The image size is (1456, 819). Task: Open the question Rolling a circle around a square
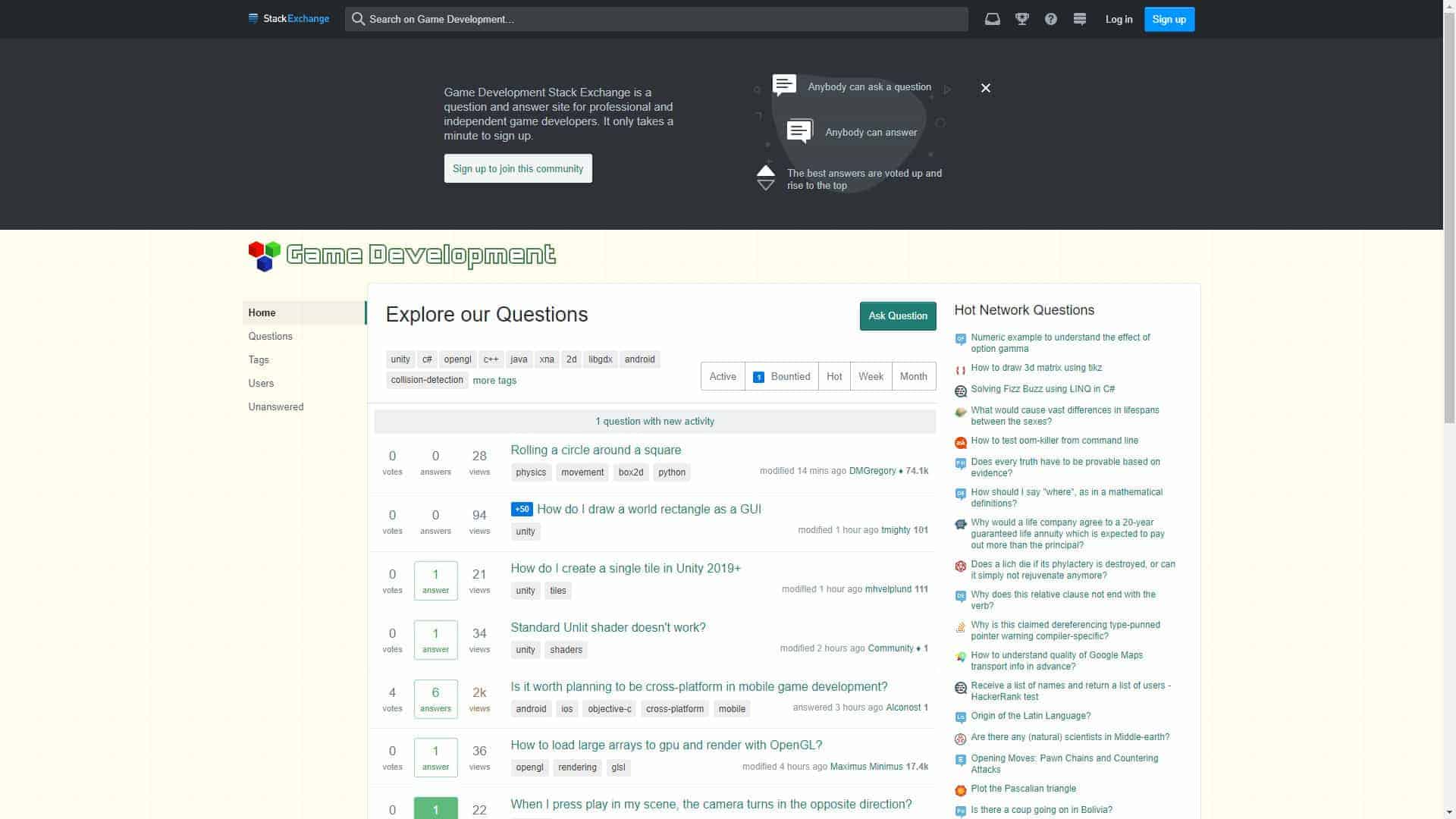(596, 450)
